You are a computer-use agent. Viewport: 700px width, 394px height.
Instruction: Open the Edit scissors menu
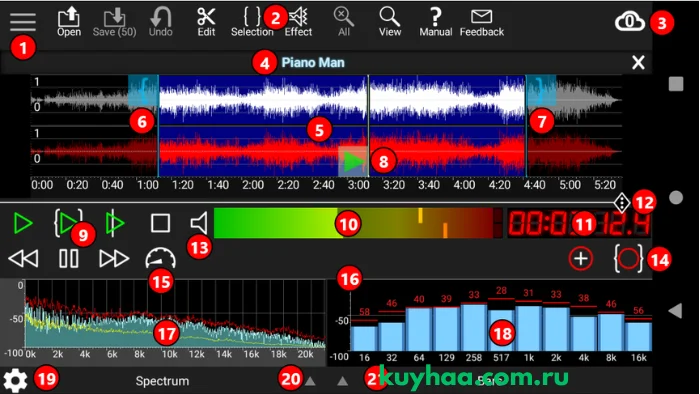coord(206,23)
